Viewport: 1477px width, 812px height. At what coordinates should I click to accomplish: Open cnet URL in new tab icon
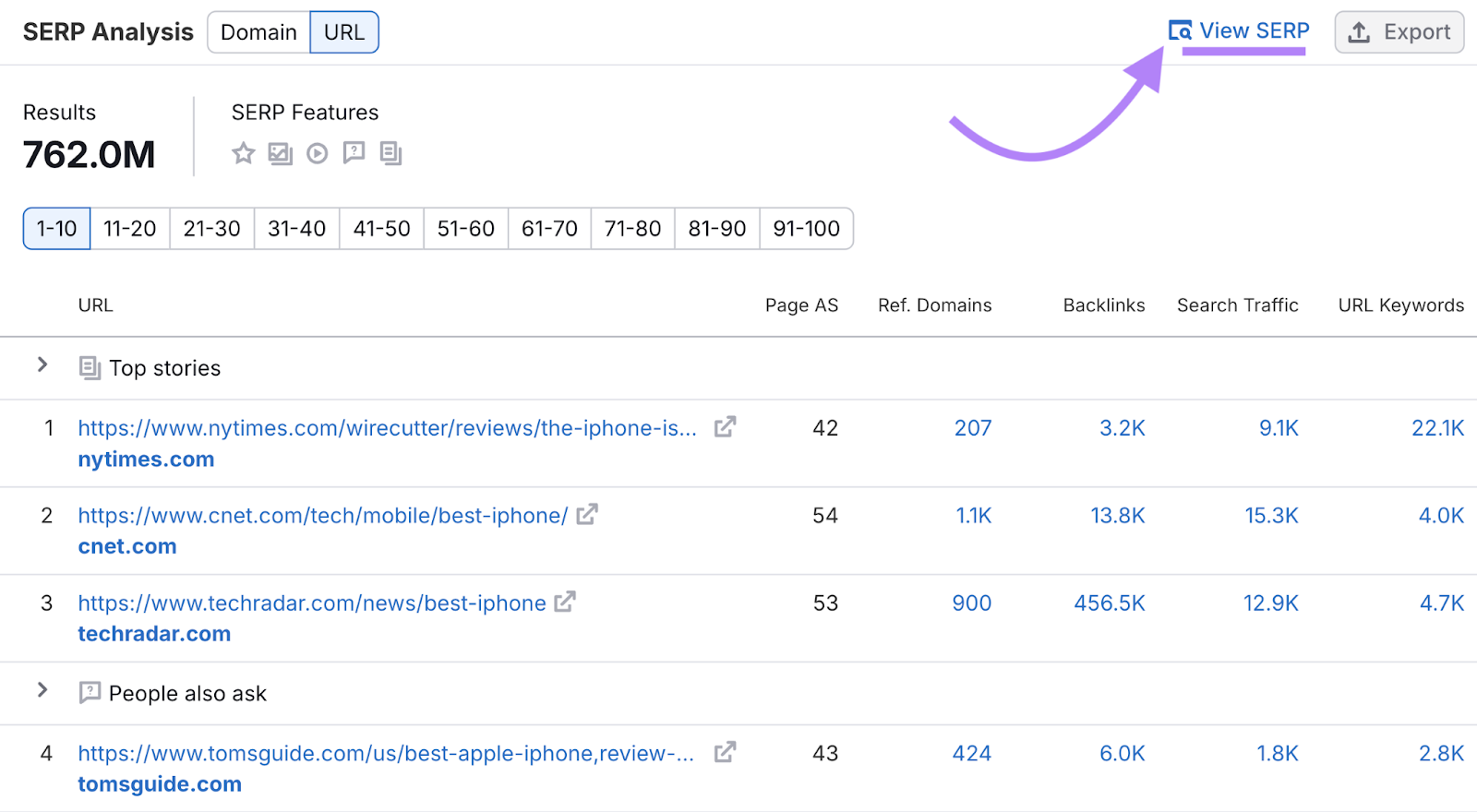coord(587,515)
